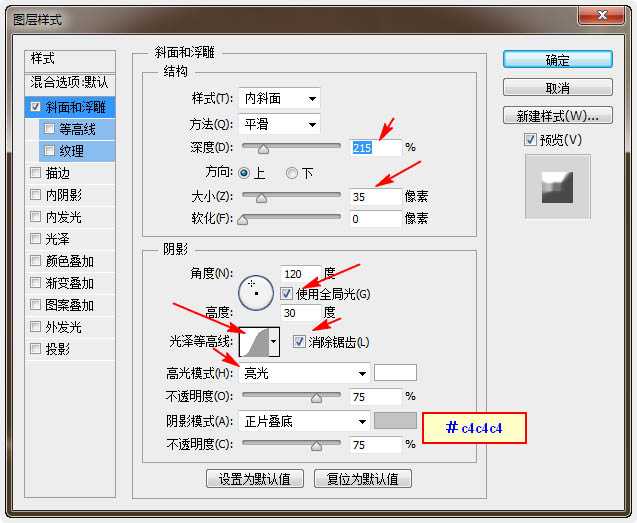Enable the 图案叠加 checkbox
Screen dimensions: 637x523
click(35, 304)
